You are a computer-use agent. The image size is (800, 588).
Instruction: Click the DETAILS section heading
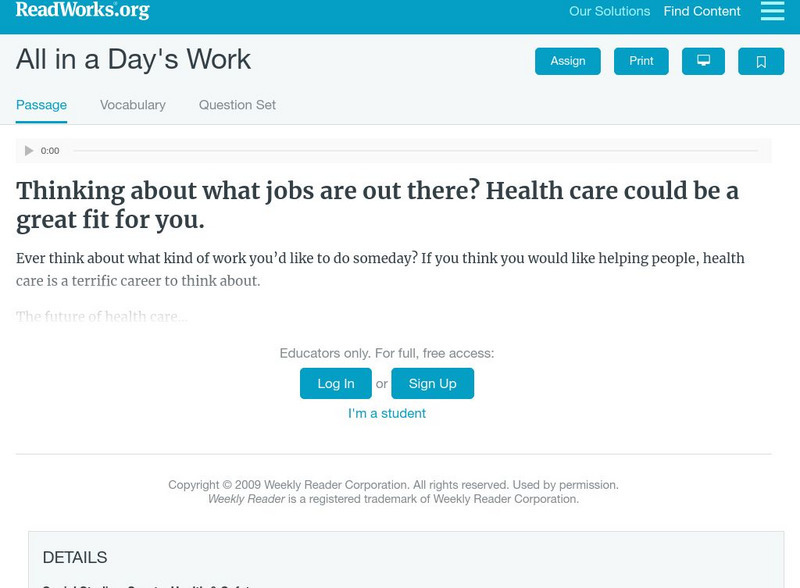pos(75,557)
